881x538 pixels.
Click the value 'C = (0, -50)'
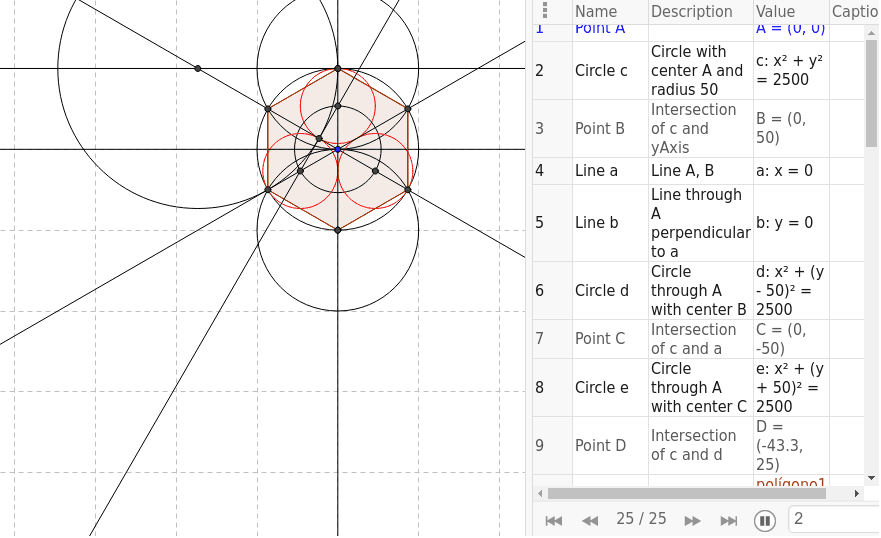(x=791, y=339)
